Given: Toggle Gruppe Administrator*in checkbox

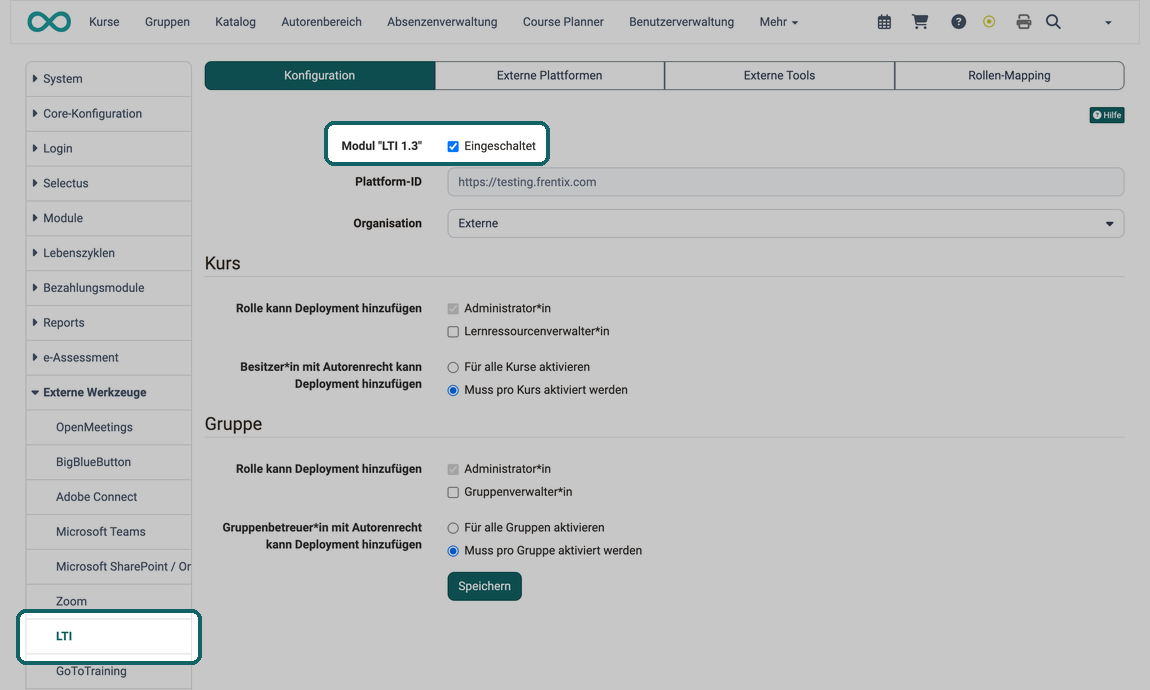Looking at the screenshot, I should pos(453,469).
